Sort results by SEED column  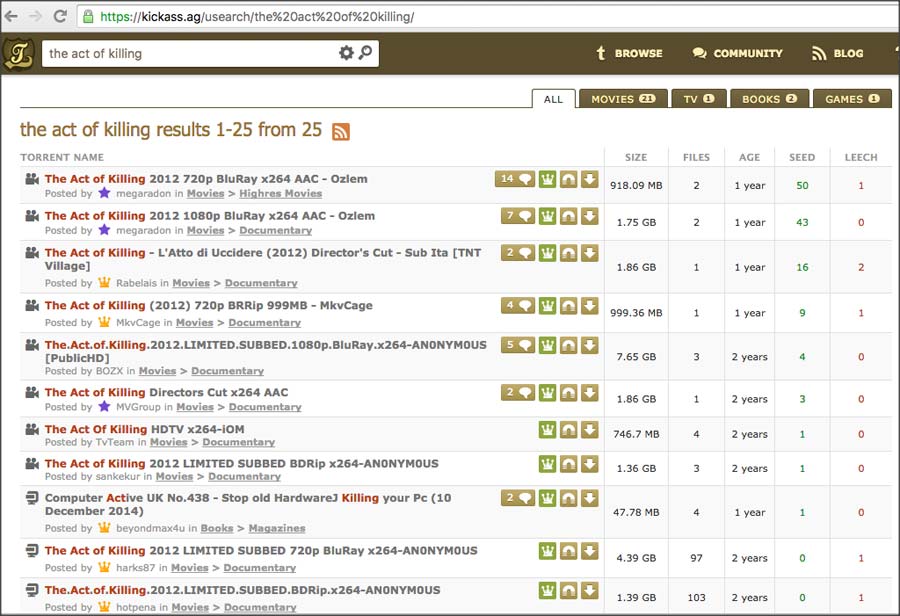(802, 157)
